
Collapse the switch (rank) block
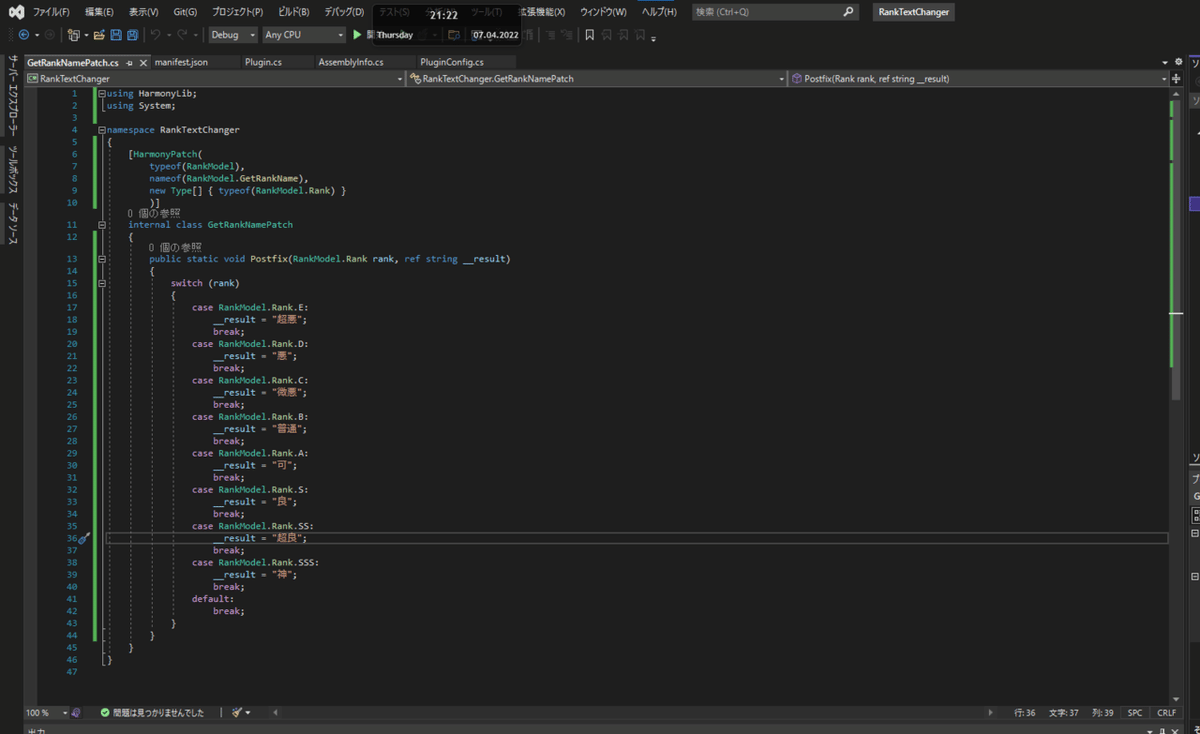pos(102,283)
